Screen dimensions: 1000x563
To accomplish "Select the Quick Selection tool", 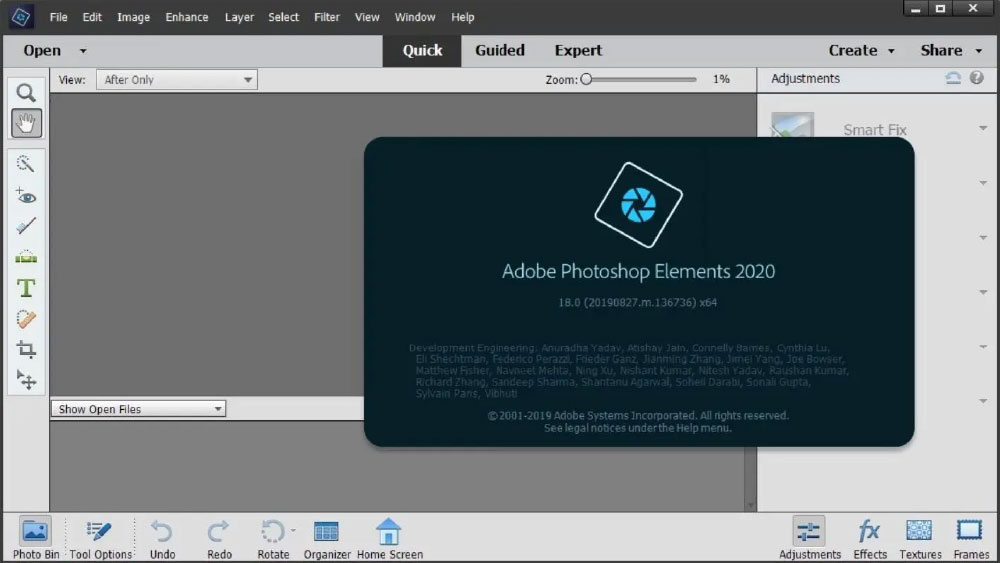I will (26, 164).
